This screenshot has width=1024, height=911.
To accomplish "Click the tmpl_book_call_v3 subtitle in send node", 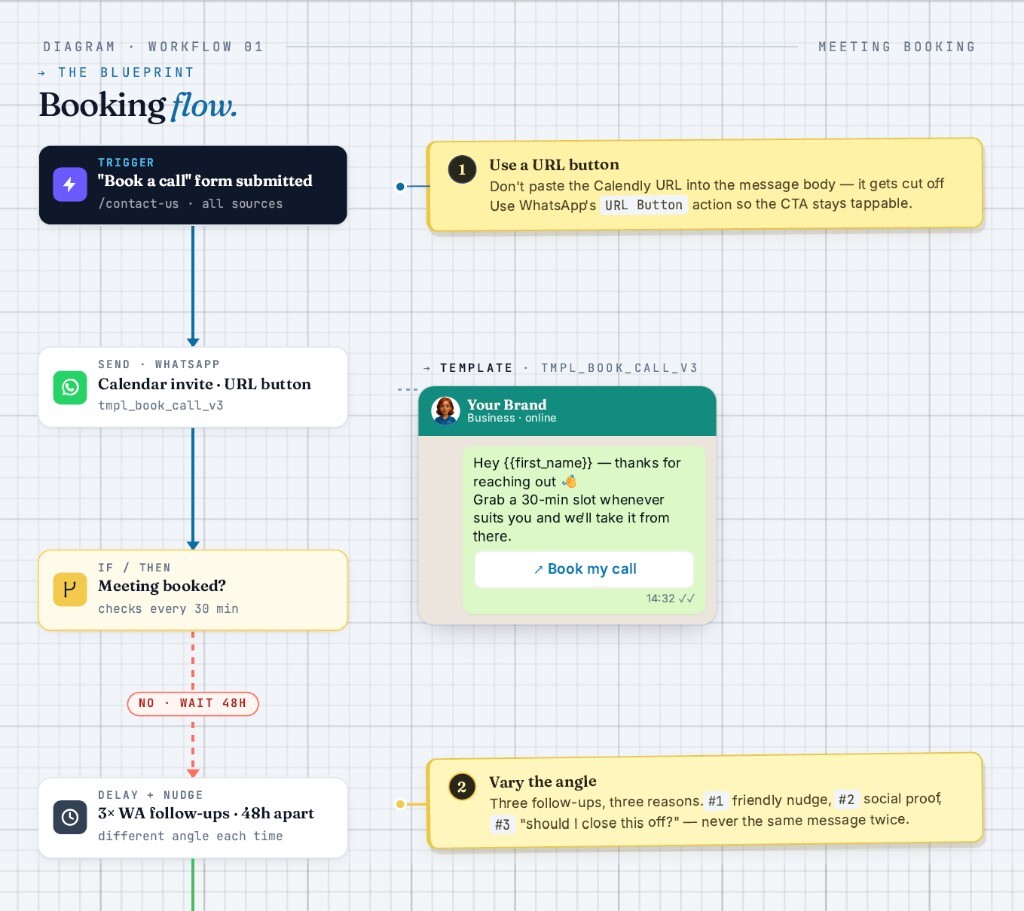I will (161, 406).
